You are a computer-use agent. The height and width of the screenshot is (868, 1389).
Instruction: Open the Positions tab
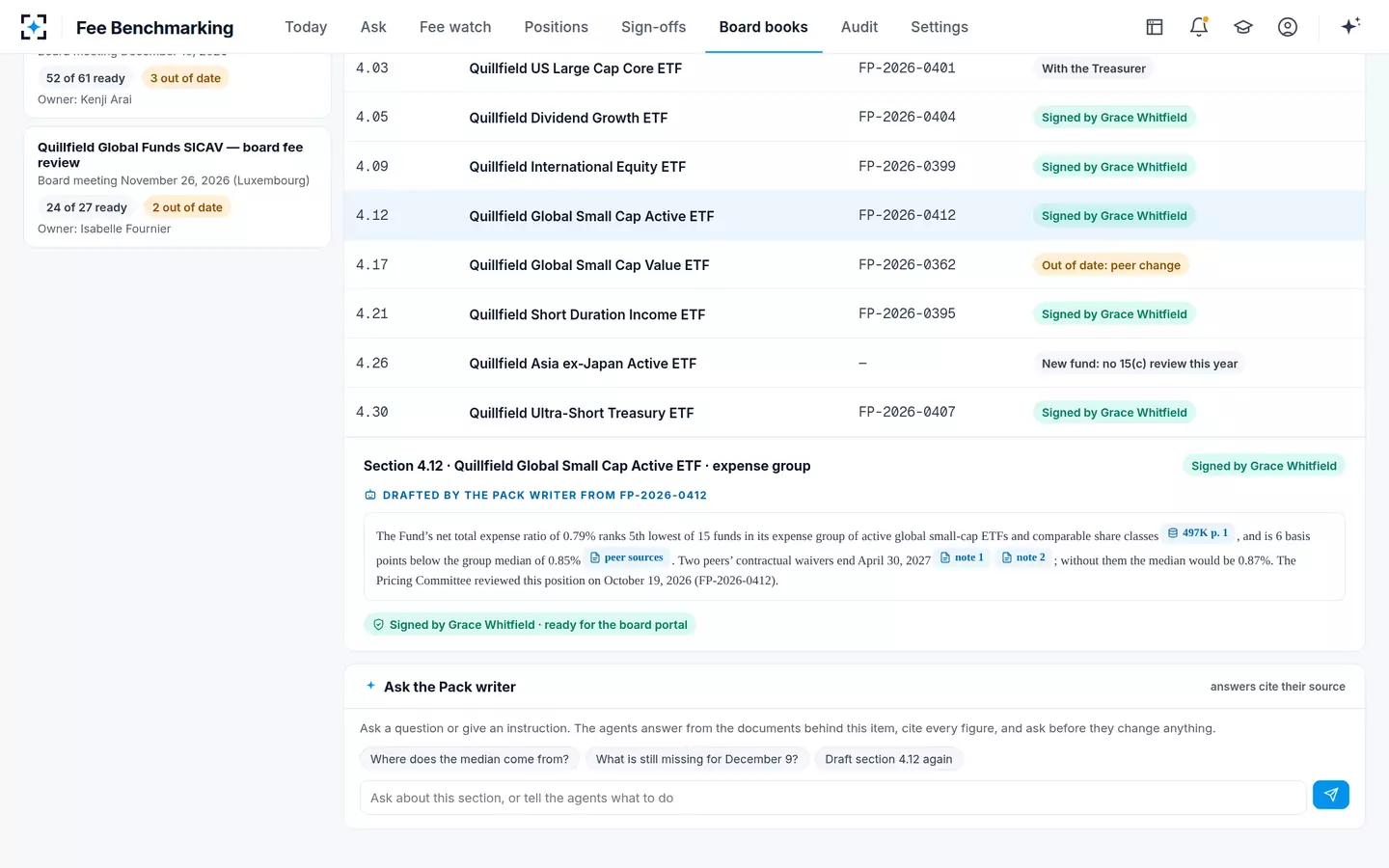click(x=557, y=27)
